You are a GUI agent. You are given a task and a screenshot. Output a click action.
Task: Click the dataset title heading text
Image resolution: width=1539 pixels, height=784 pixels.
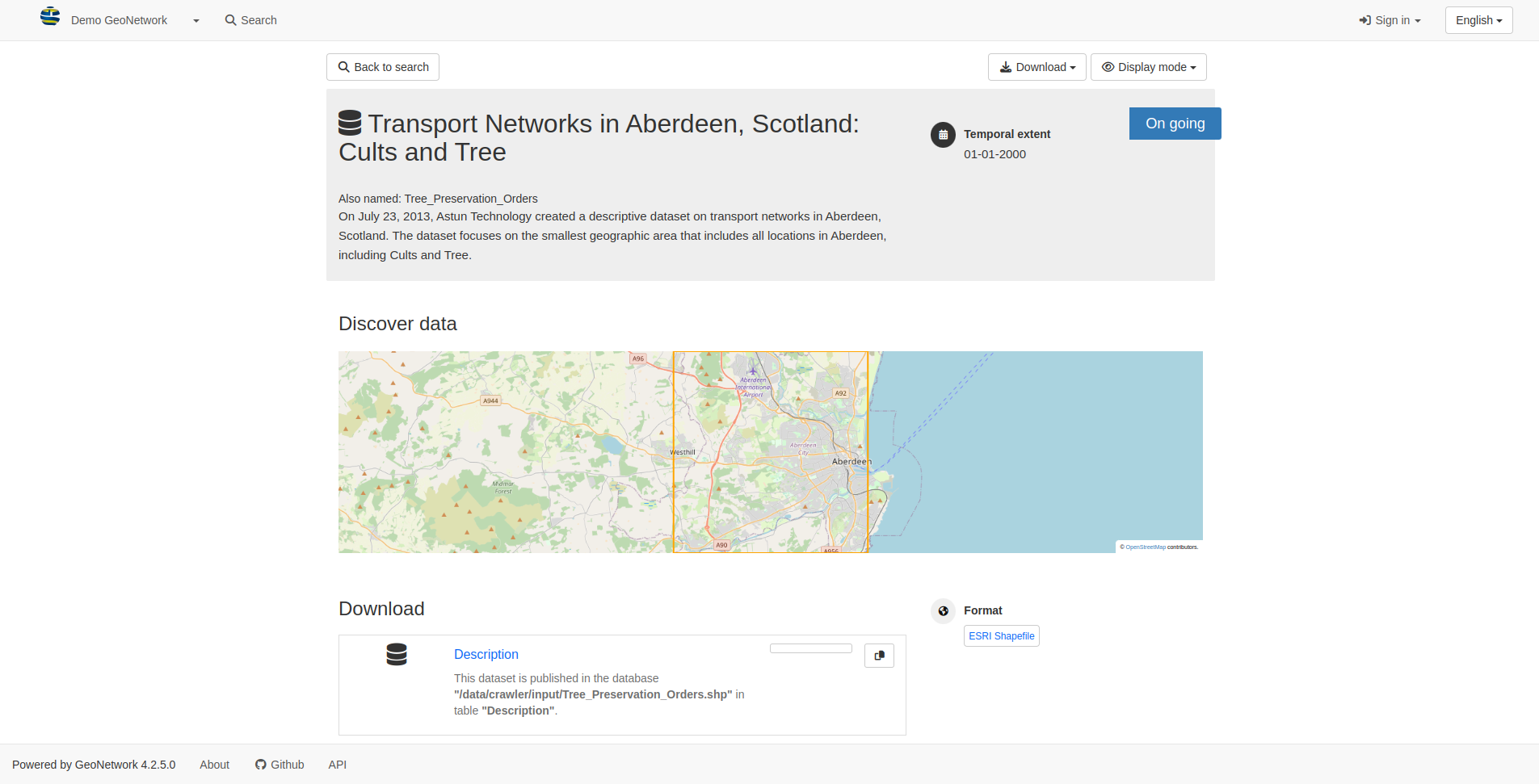point(599,137)
